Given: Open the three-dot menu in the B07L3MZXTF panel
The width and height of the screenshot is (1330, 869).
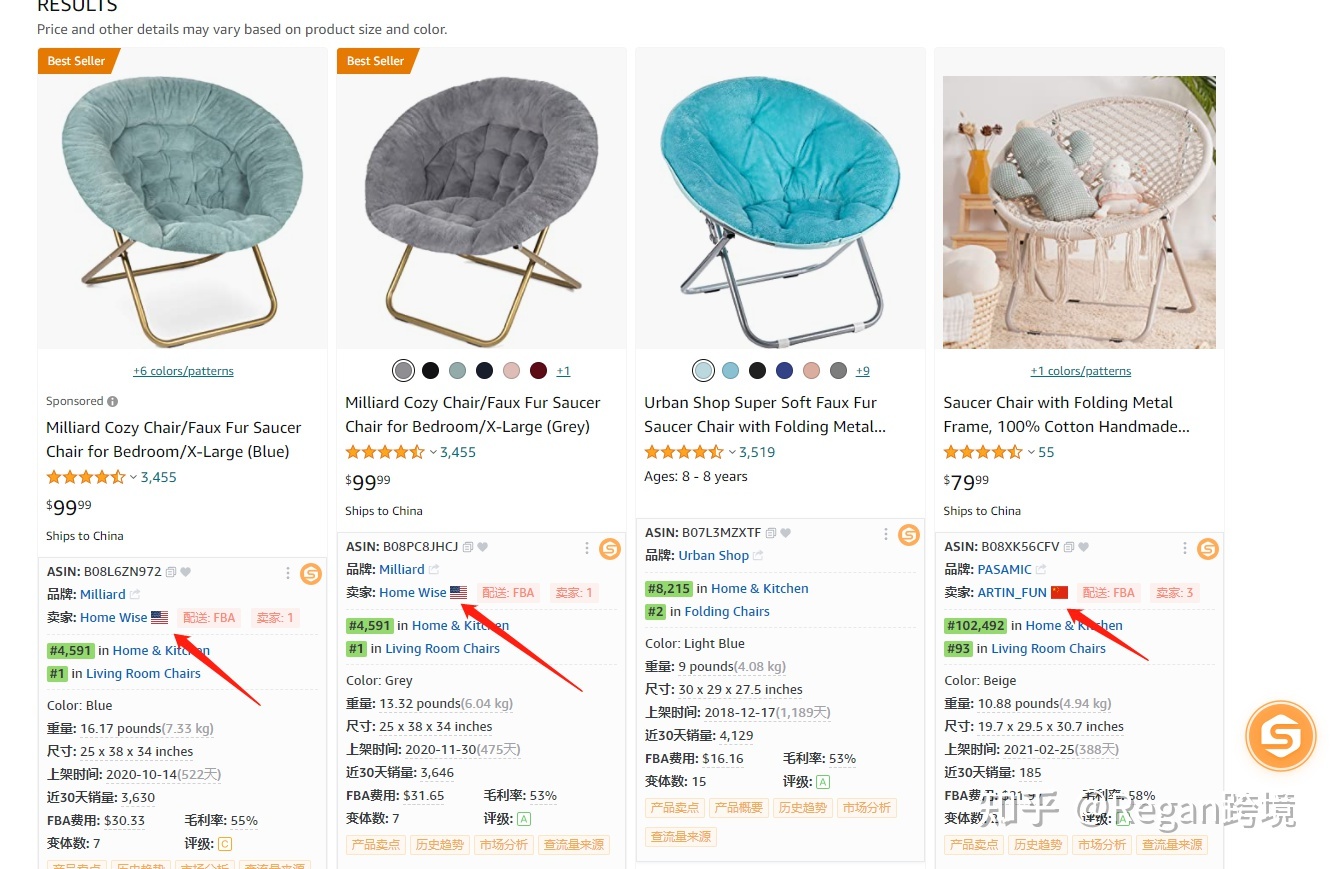Looking at the screenshot, I should [x=886, y=534].
